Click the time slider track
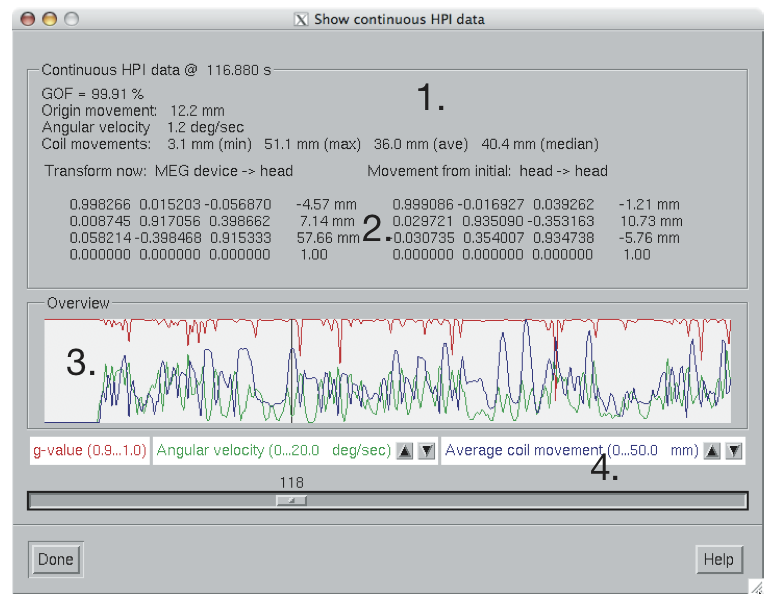 click(387, 501)
